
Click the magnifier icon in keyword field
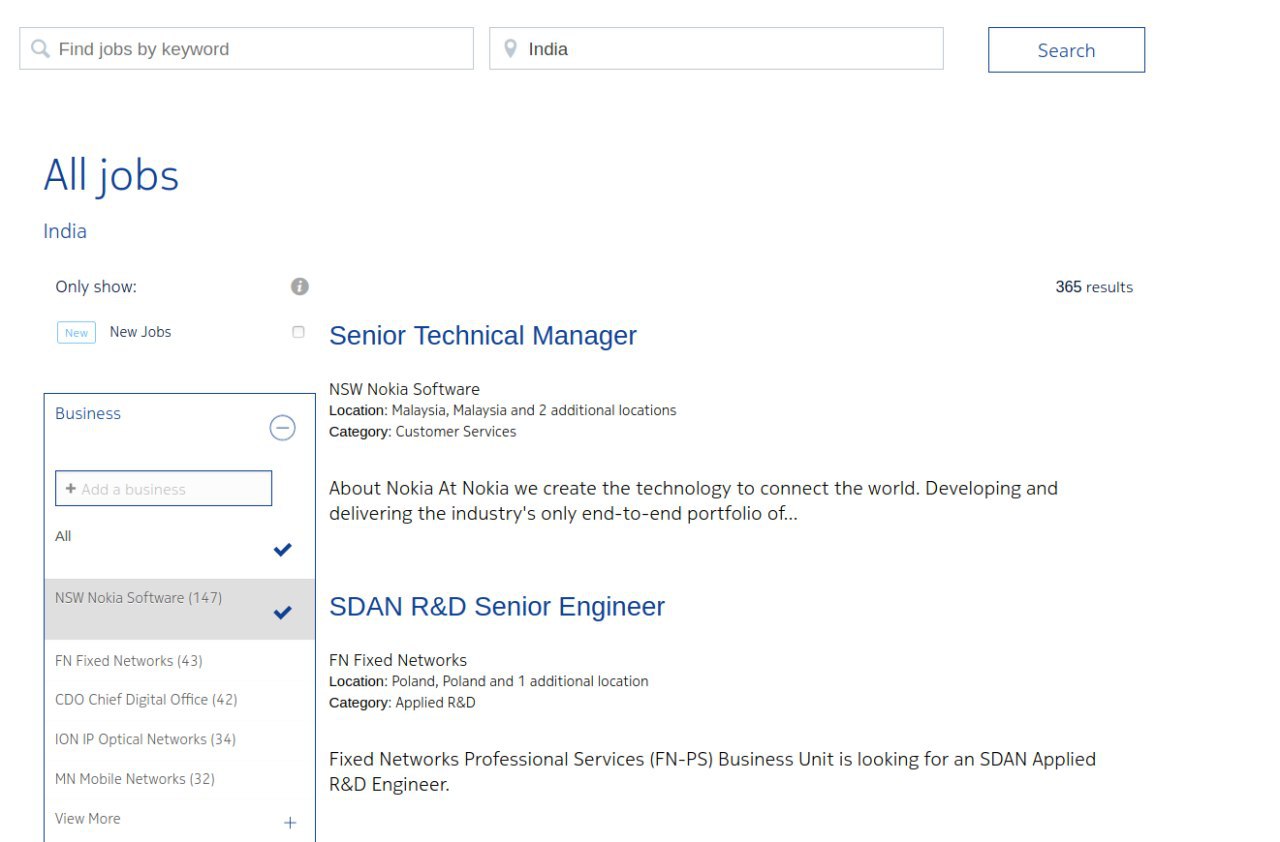pyautogui.click(x=40, y=49)
